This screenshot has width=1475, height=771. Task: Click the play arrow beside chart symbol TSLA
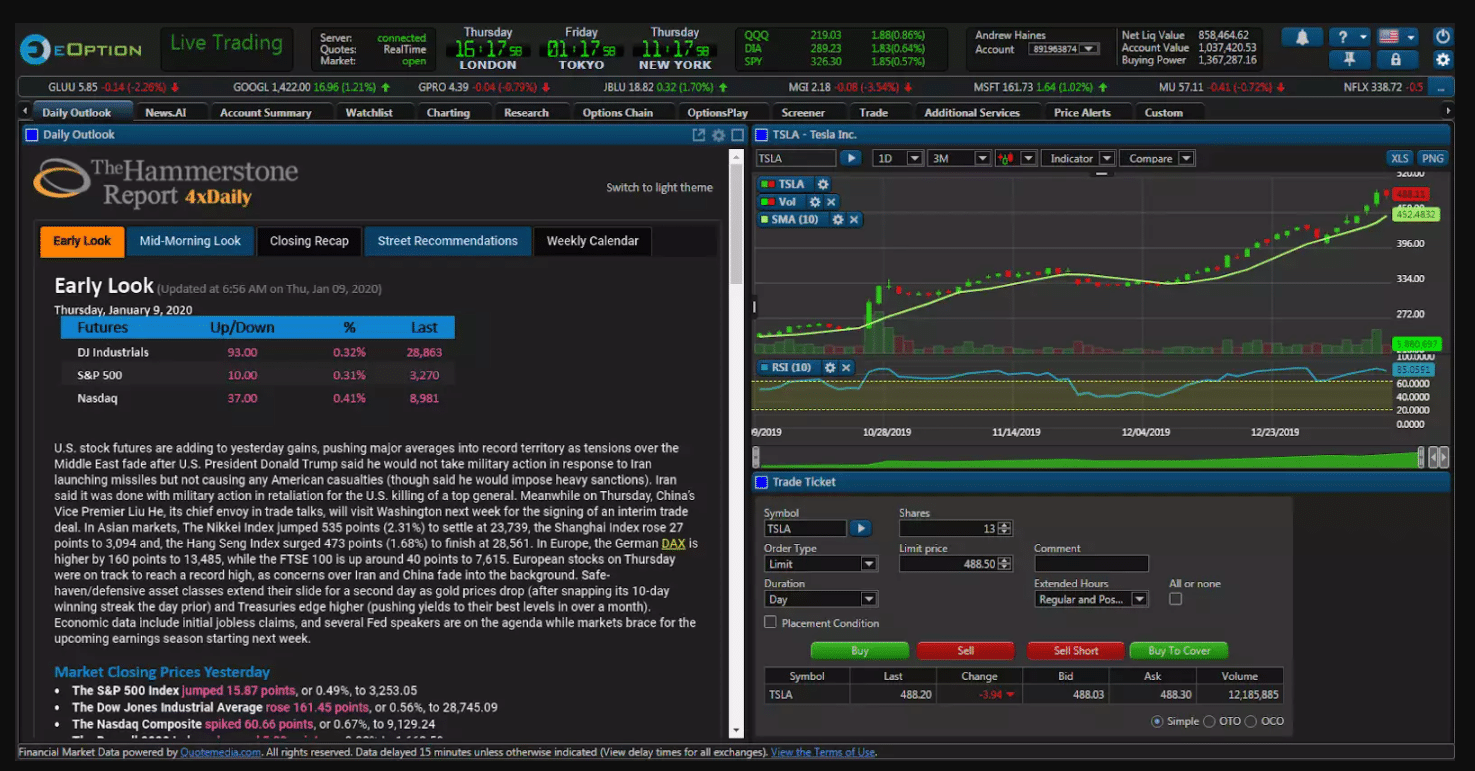850,158
